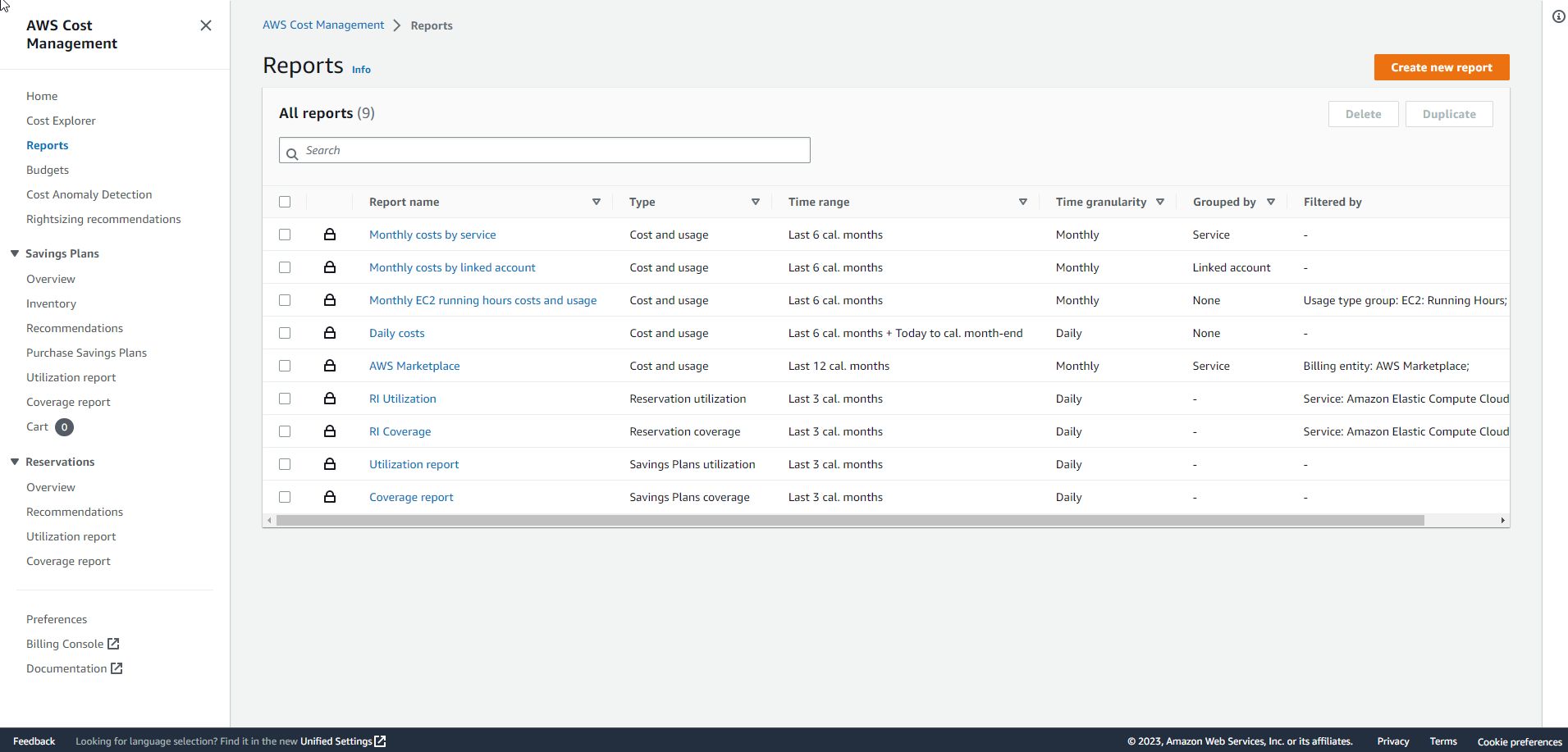Select the AWS Marketplace report checkbox
The width and height of the screenshot is (1568, 752).
pyautogui.click(x=285, y=366)
